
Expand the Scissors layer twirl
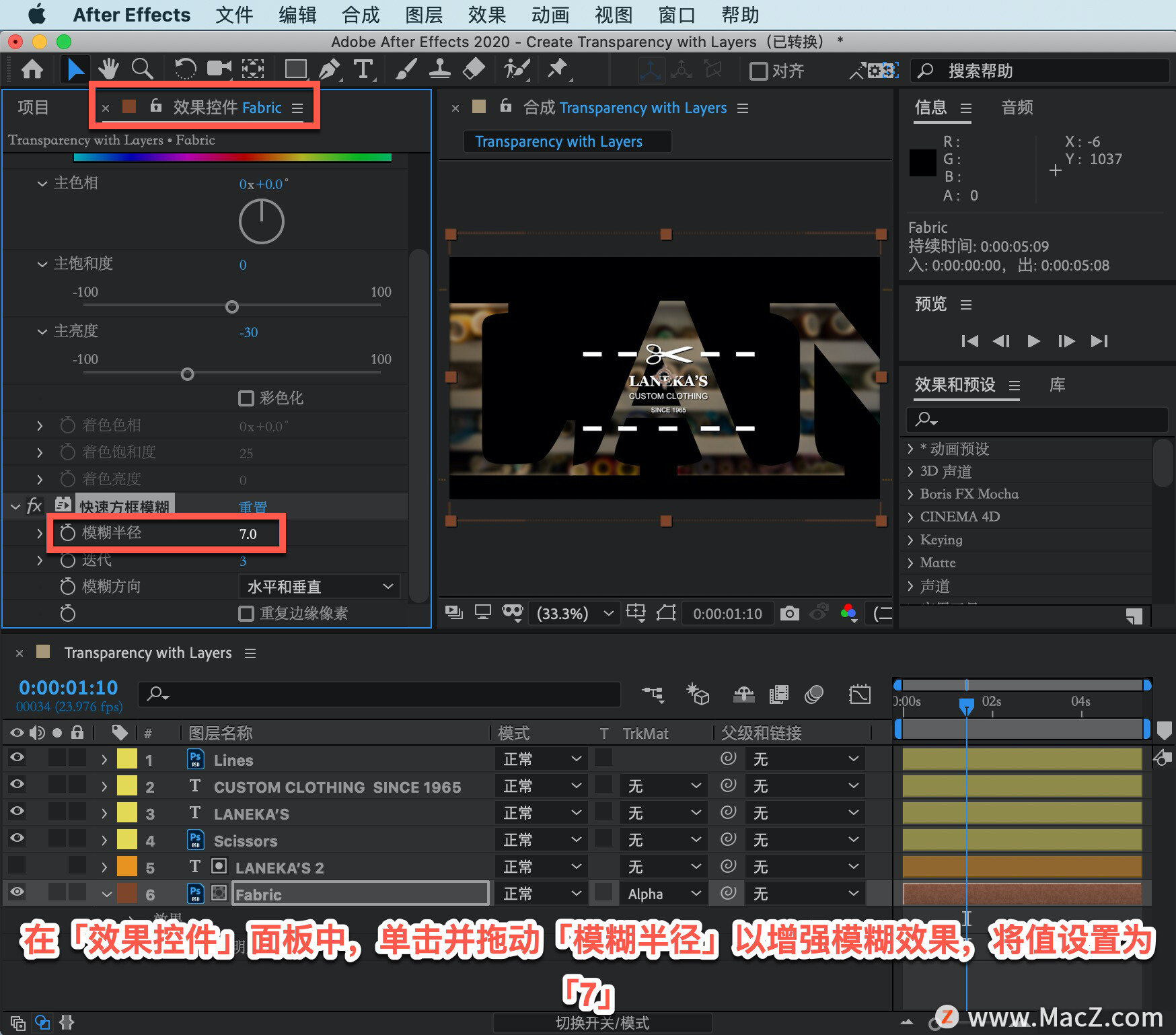click(104, 840)
